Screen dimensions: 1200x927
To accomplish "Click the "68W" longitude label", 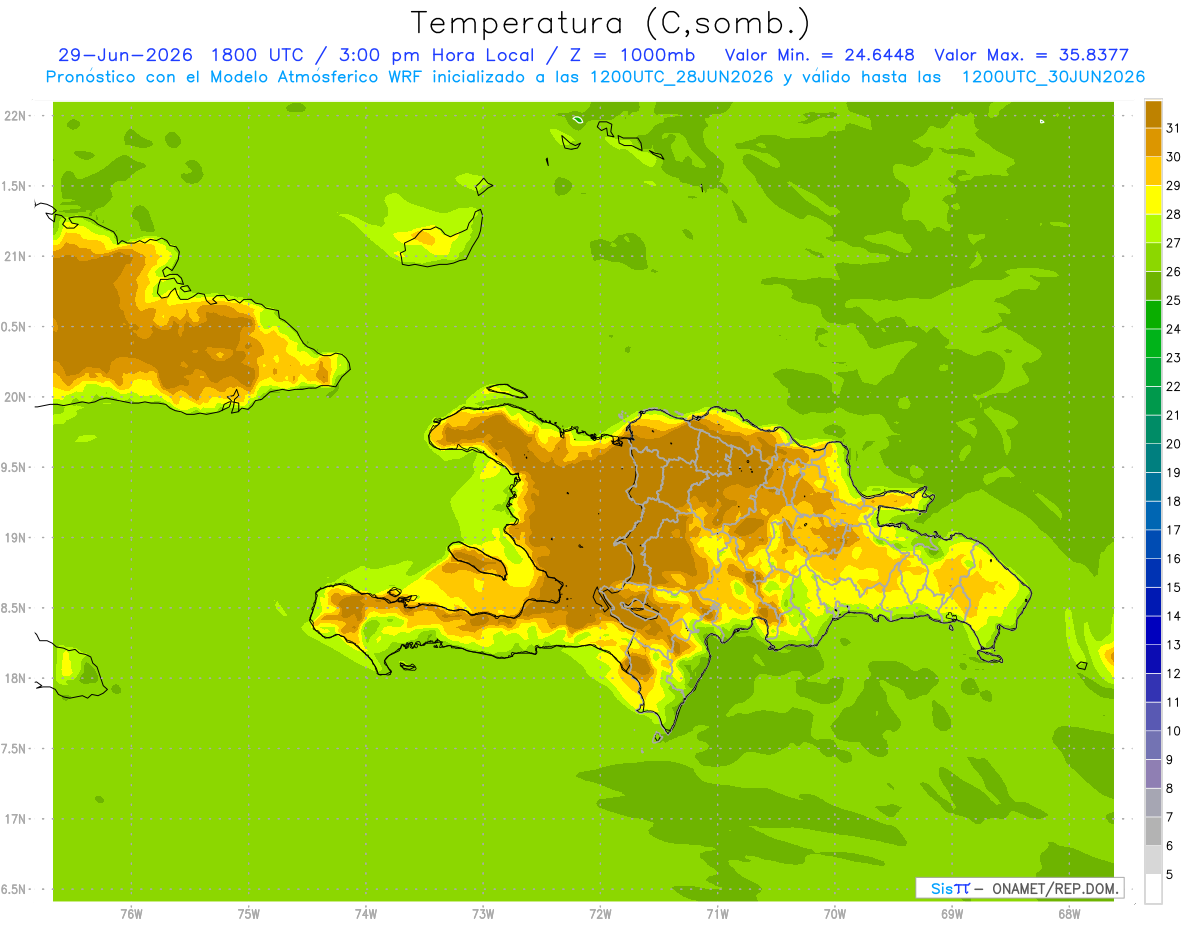I will click(1069, 914).
